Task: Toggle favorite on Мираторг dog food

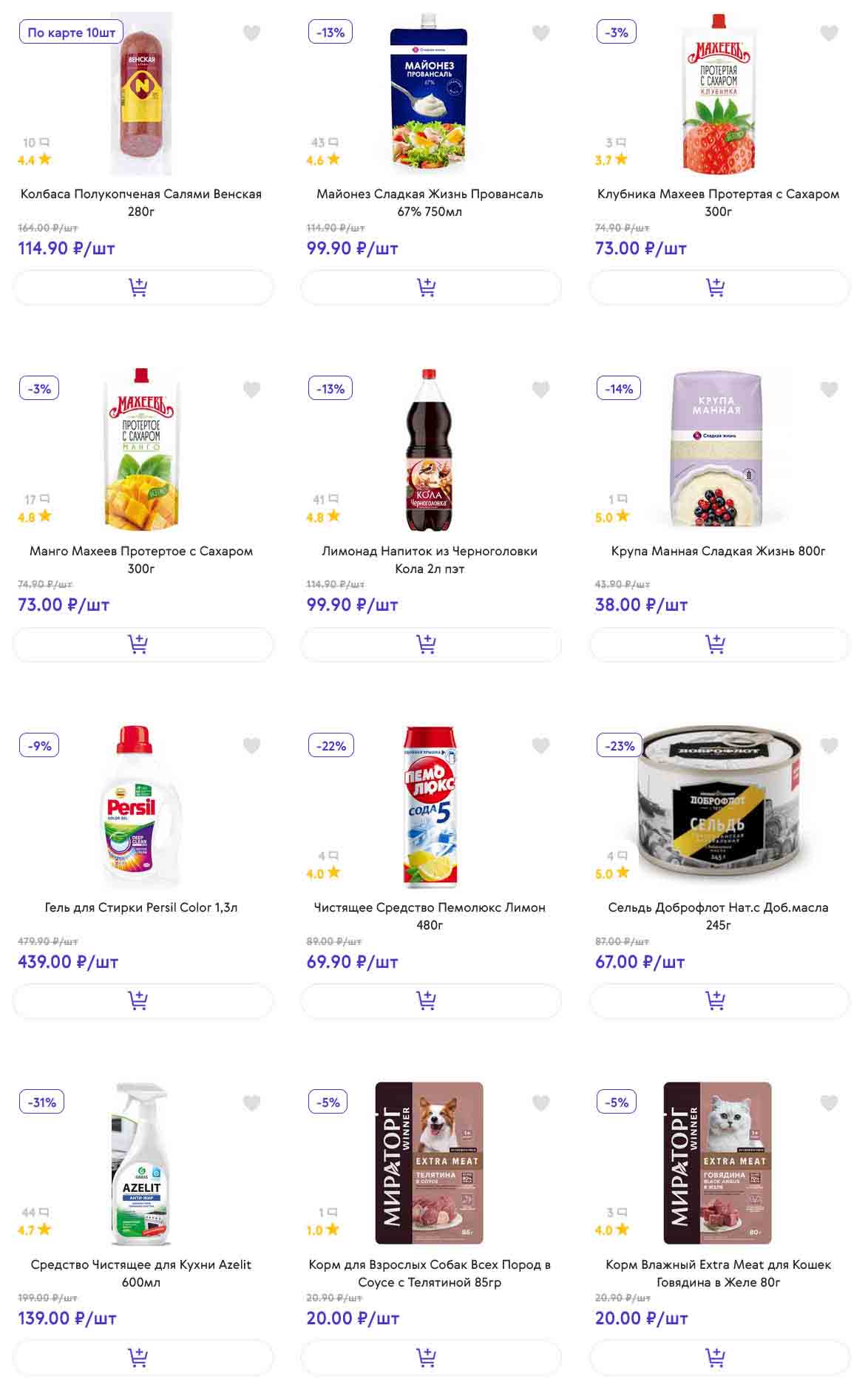Action: [x=540, y=1103]
